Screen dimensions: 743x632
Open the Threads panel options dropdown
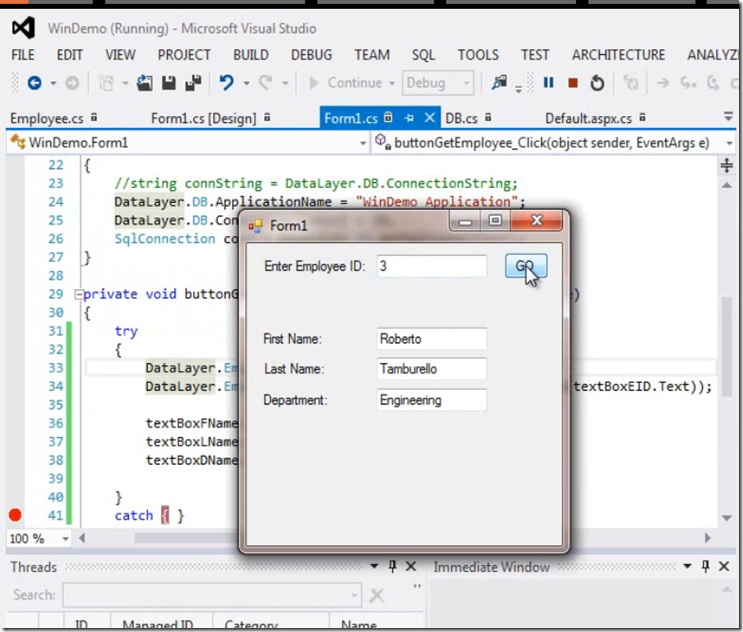click(x=374, y=566)
